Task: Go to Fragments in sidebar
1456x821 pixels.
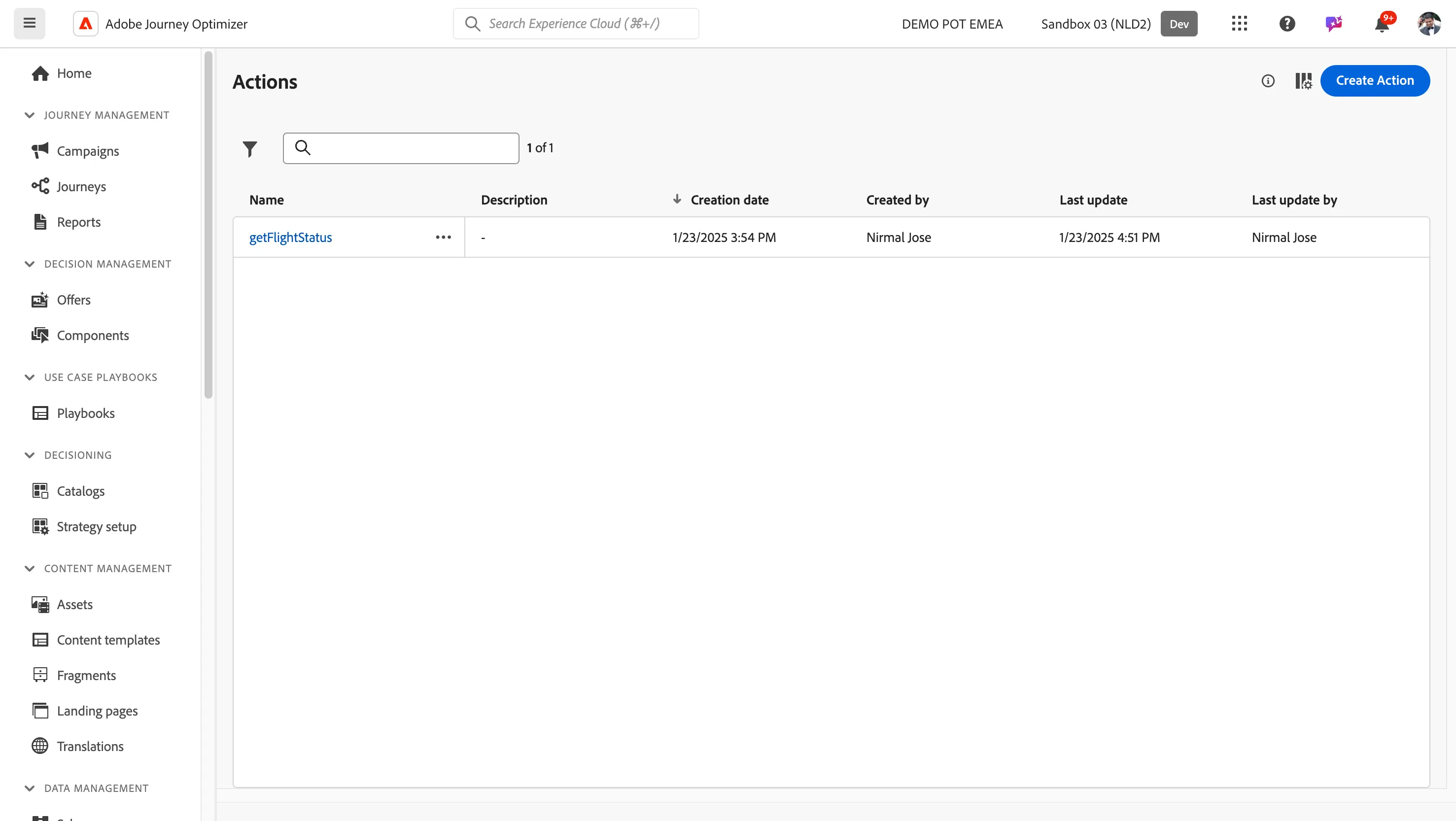Action: pyautogui.click(x=86, y=675)
